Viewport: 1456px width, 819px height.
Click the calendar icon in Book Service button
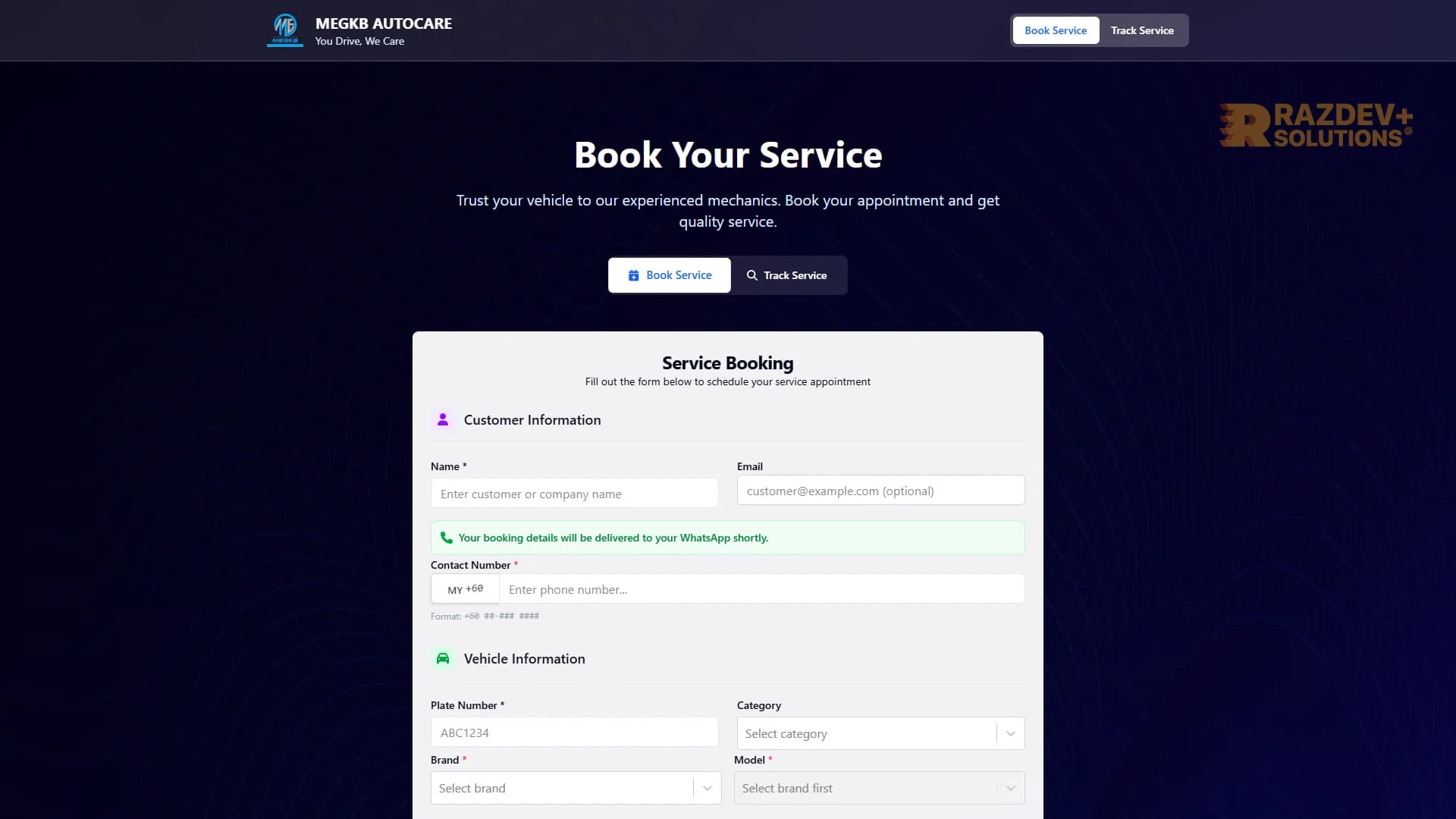[633, 275]
